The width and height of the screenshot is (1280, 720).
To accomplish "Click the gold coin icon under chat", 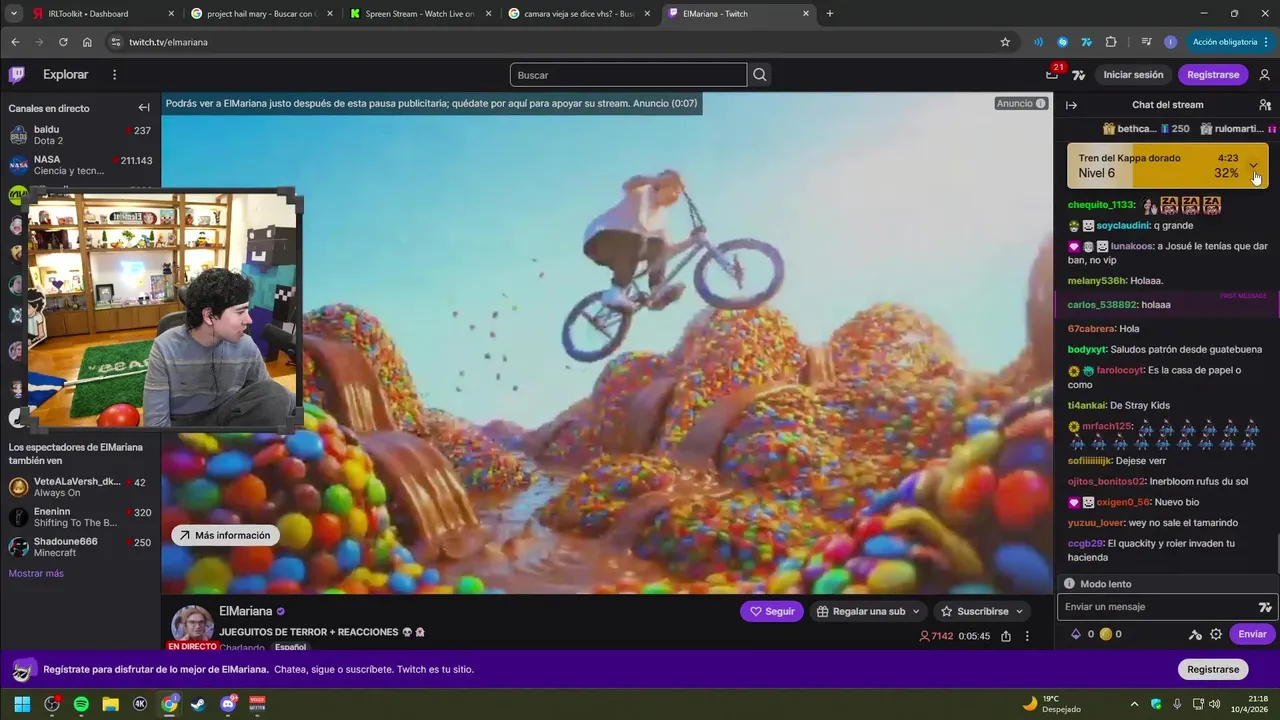I will tap(1105, 634).
